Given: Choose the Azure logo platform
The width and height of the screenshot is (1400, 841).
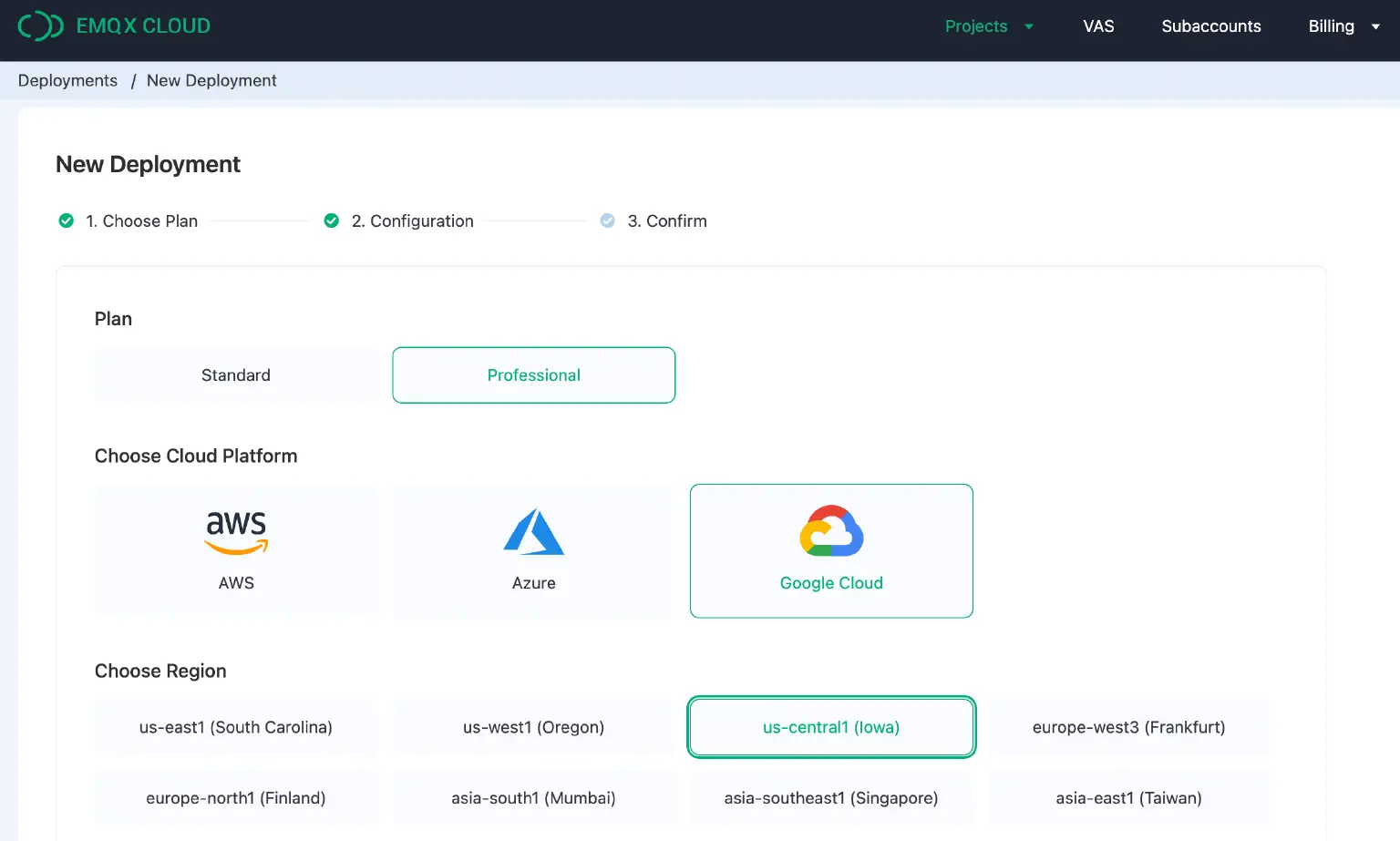Looking at the screenshot, I should click(x=533, y=533).
